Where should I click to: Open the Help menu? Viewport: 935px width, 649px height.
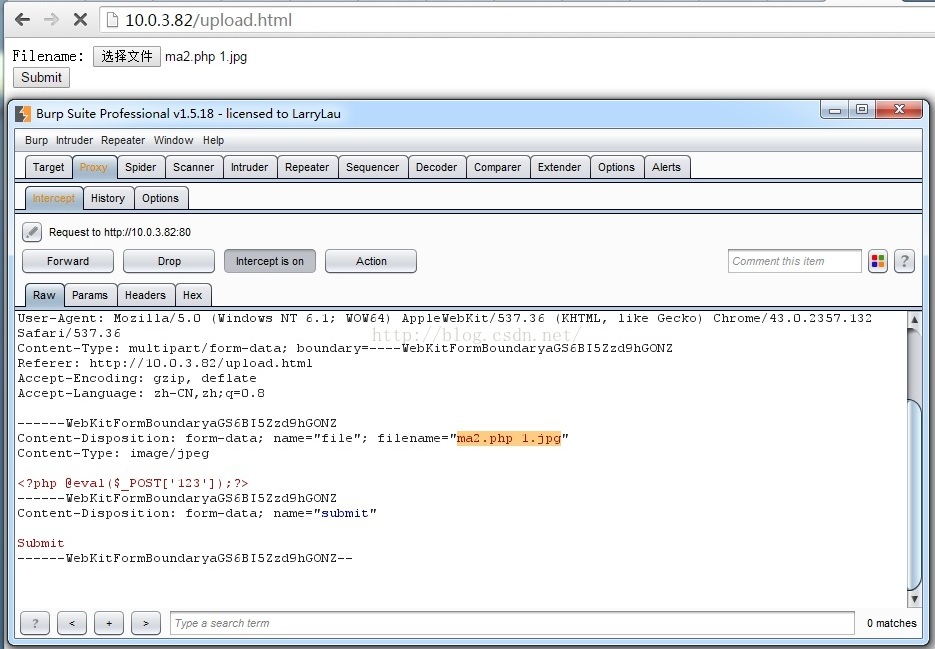coord(213,140)
